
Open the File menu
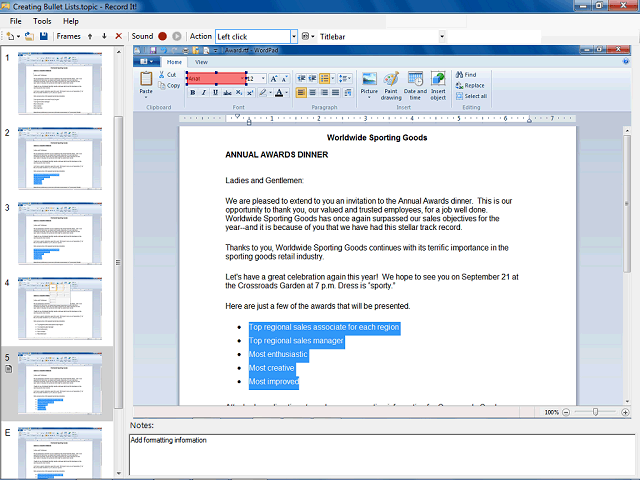point(16,21)
